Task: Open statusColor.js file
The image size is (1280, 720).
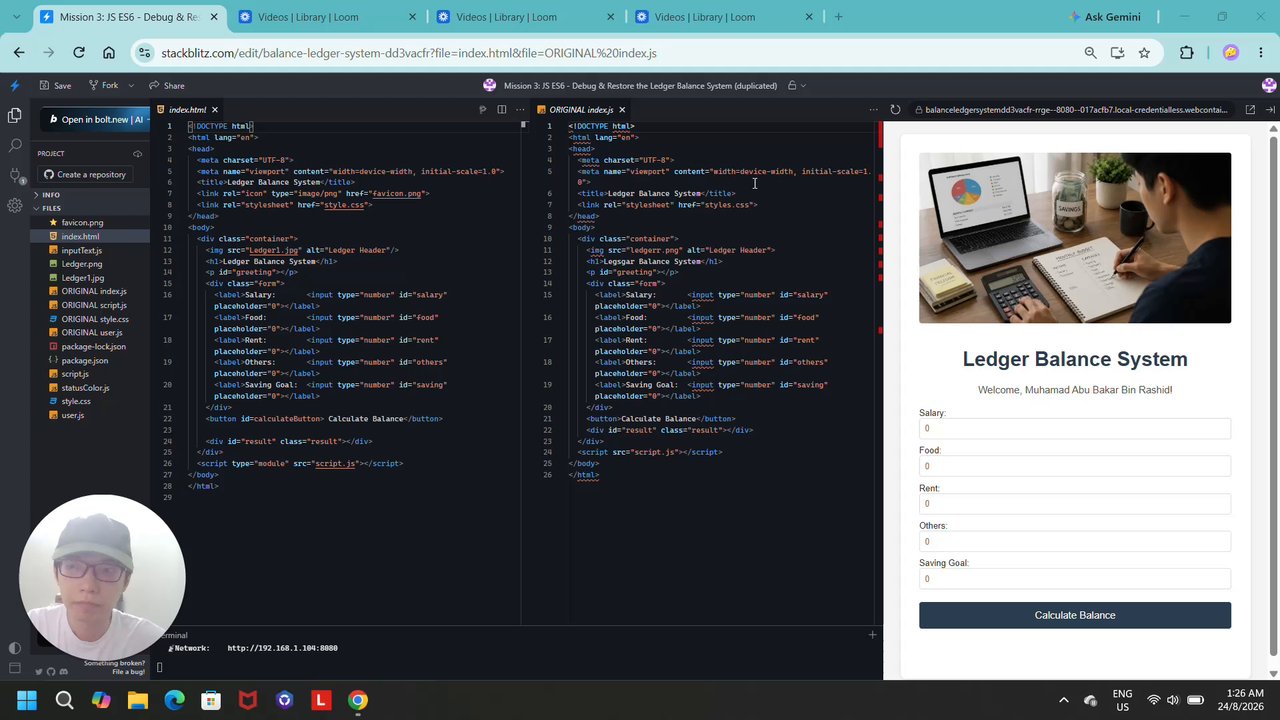Action: click(x=85, y=388)
